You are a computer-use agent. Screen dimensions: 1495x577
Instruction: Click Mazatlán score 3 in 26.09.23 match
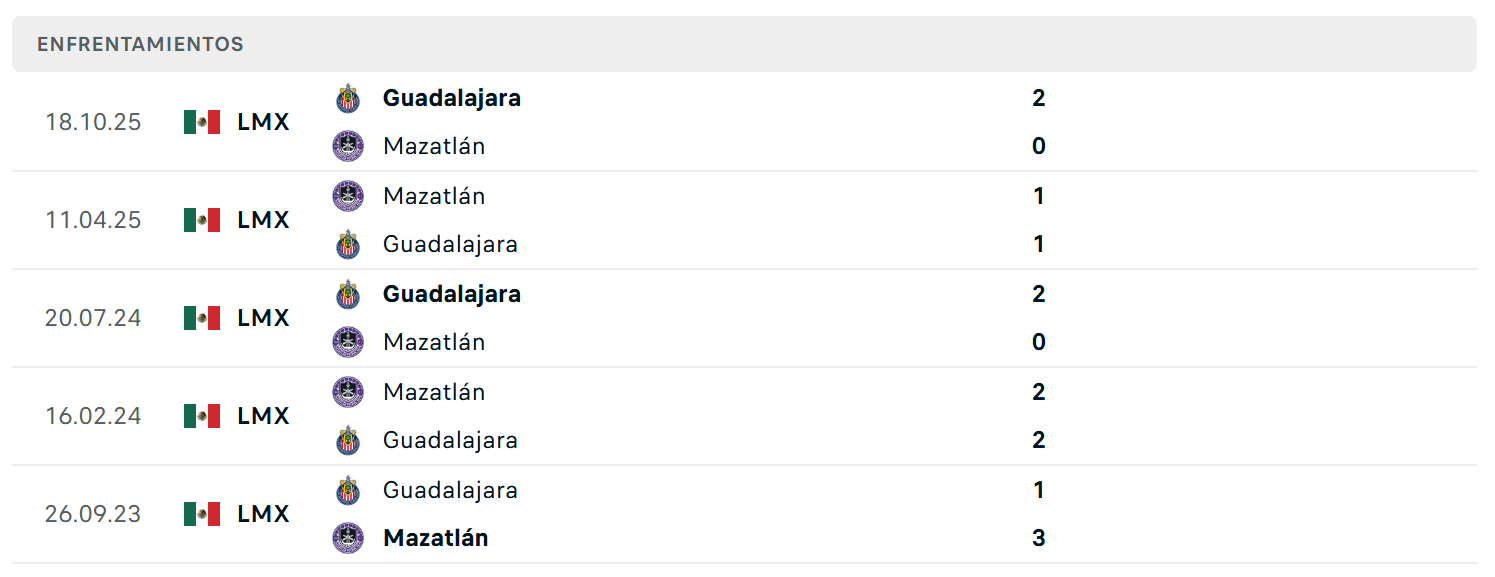pos(1039,538)
